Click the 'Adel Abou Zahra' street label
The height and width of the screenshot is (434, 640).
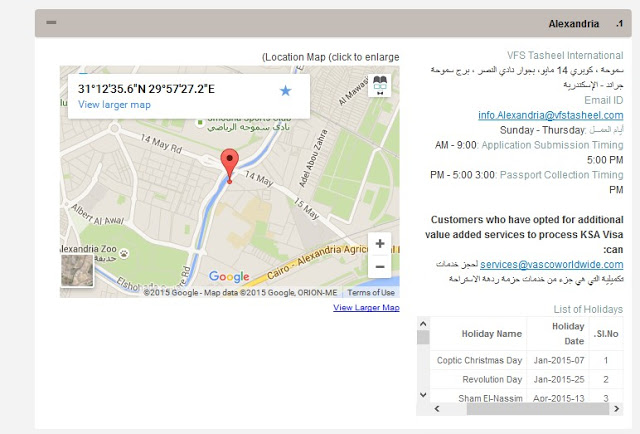tap(313, 158)
